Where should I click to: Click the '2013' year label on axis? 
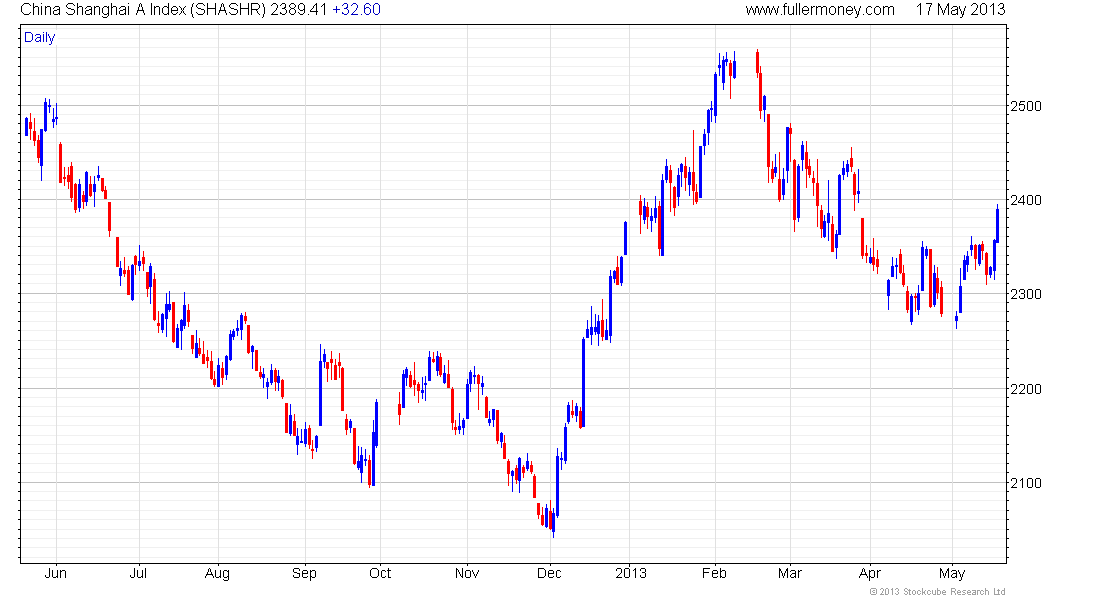coord(631,573)
